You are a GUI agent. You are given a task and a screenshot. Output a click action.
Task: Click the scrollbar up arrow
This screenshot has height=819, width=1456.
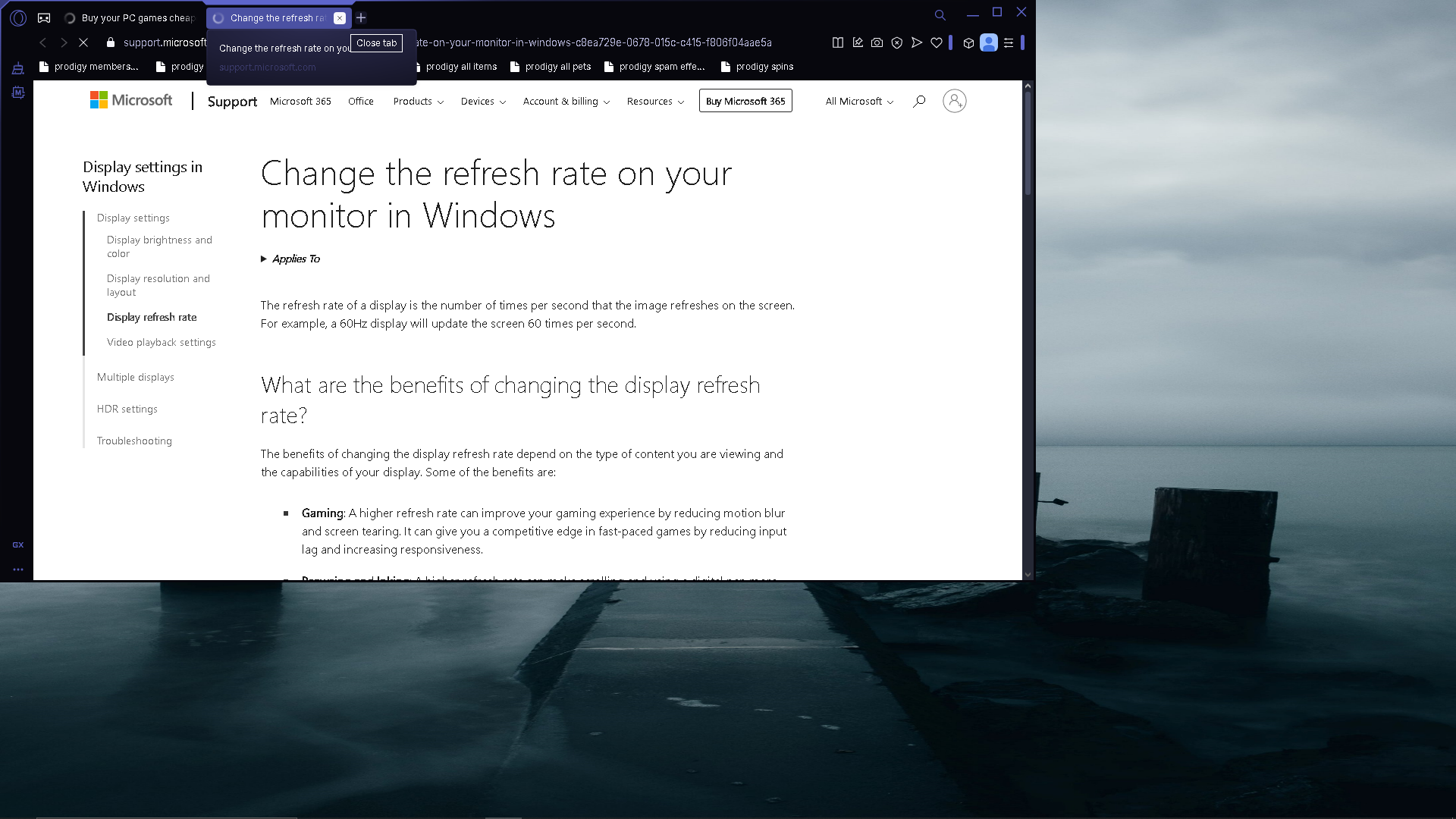[1028, 86]
